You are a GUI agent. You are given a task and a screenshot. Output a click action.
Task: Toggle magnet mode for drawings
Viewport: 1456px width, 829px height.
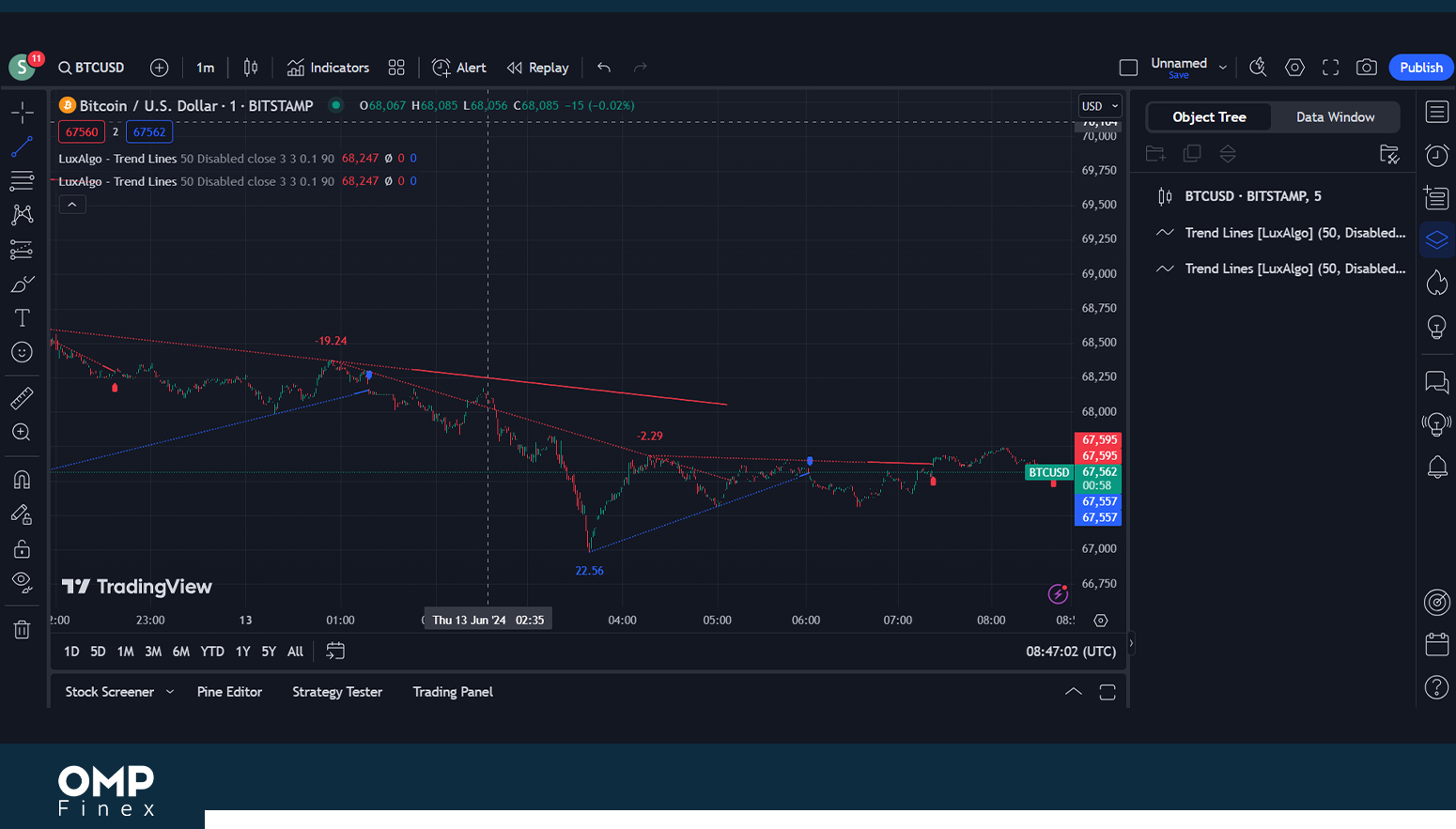[23, 480]
